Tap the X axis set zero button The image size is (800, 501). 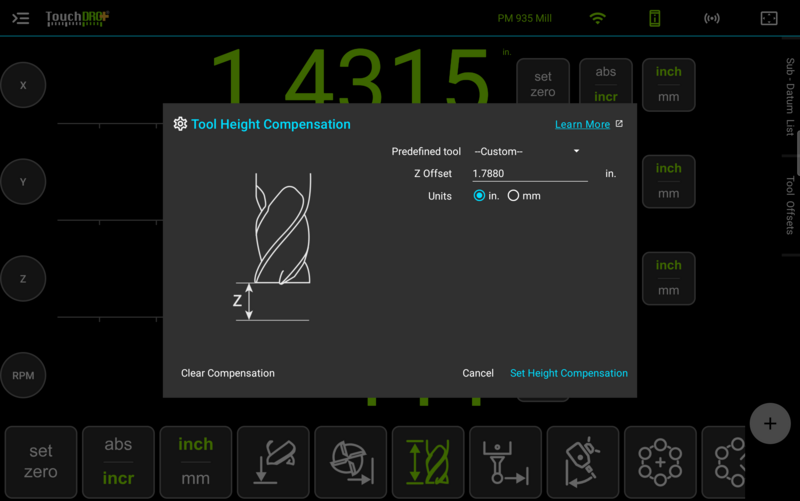(543, 82)
